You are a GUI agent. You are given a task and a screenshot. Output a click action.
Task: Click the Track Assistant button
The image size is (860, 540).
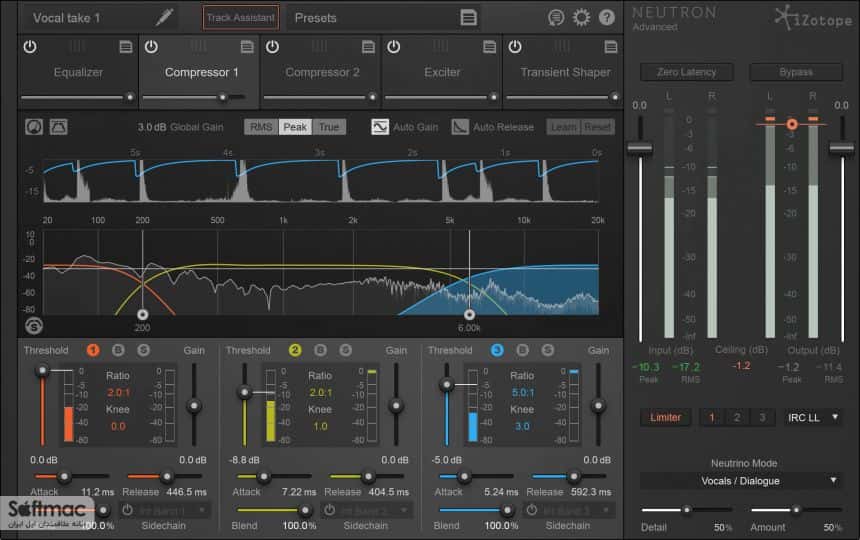coord(240,18)
